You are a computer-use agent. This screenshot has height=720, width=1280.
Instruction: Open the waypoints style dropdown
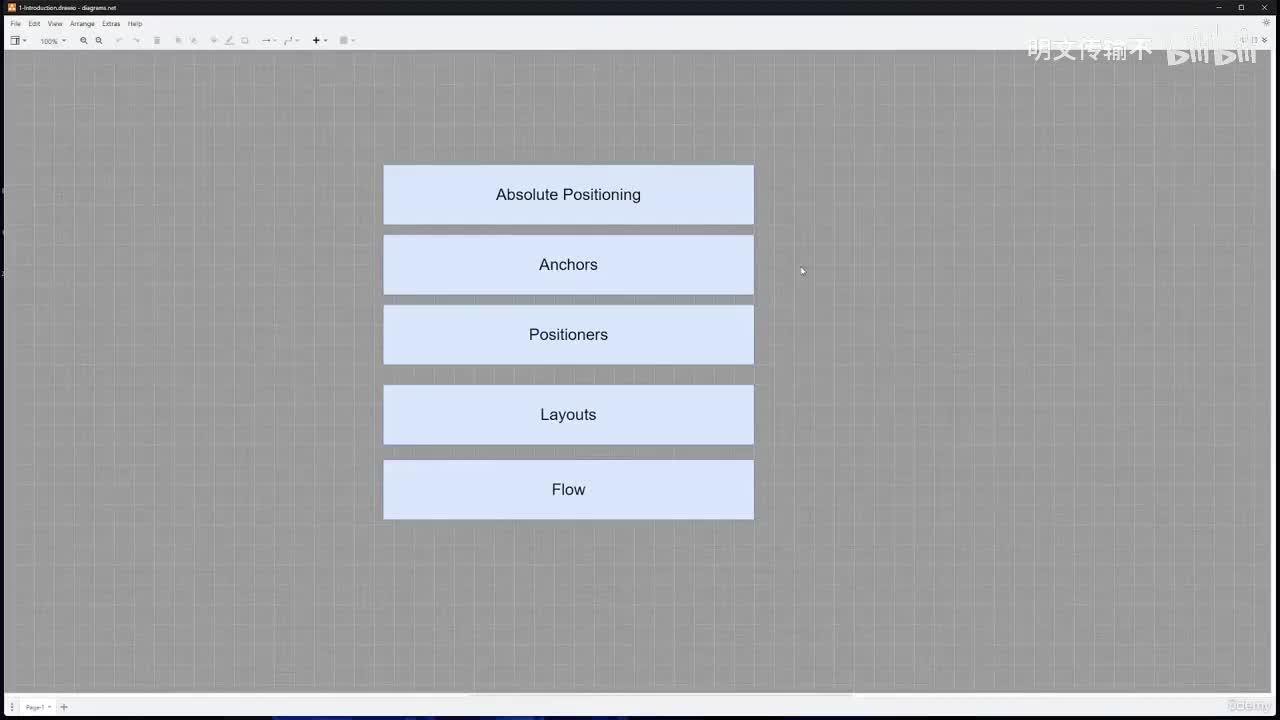(292, 41)
